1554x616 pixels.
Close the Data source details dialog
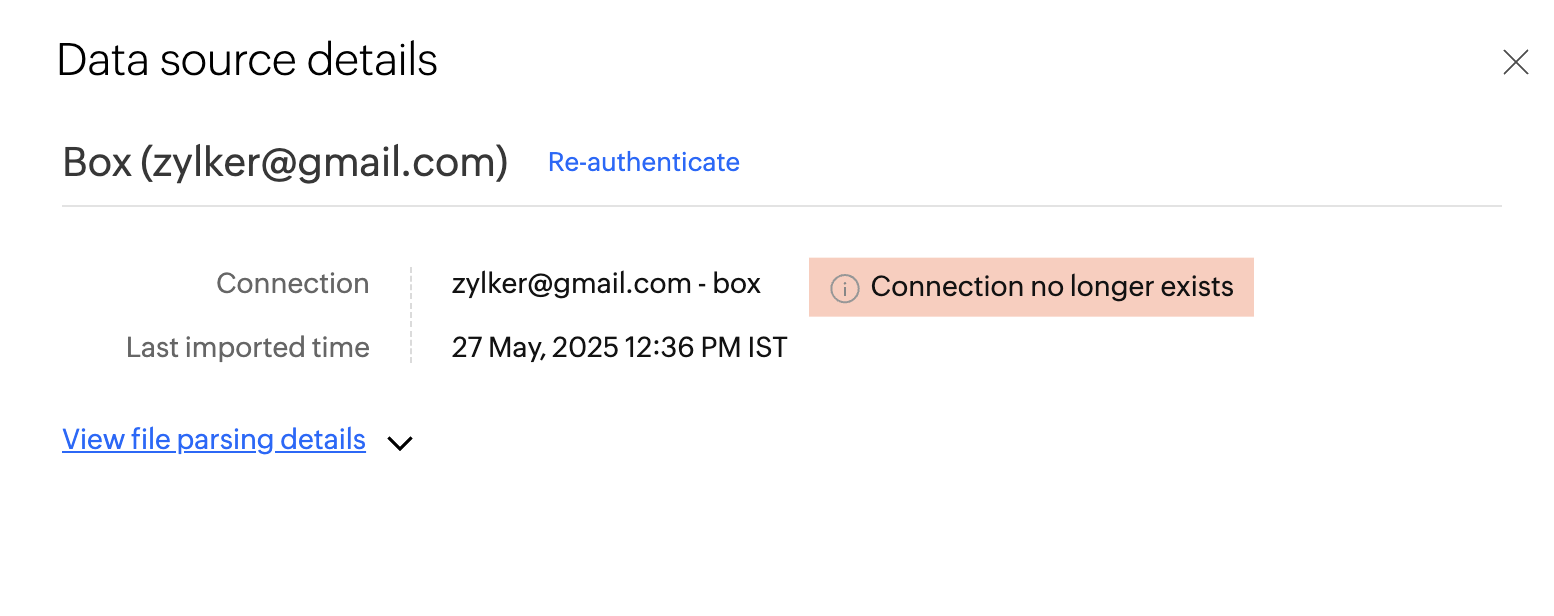point(1515,63)
